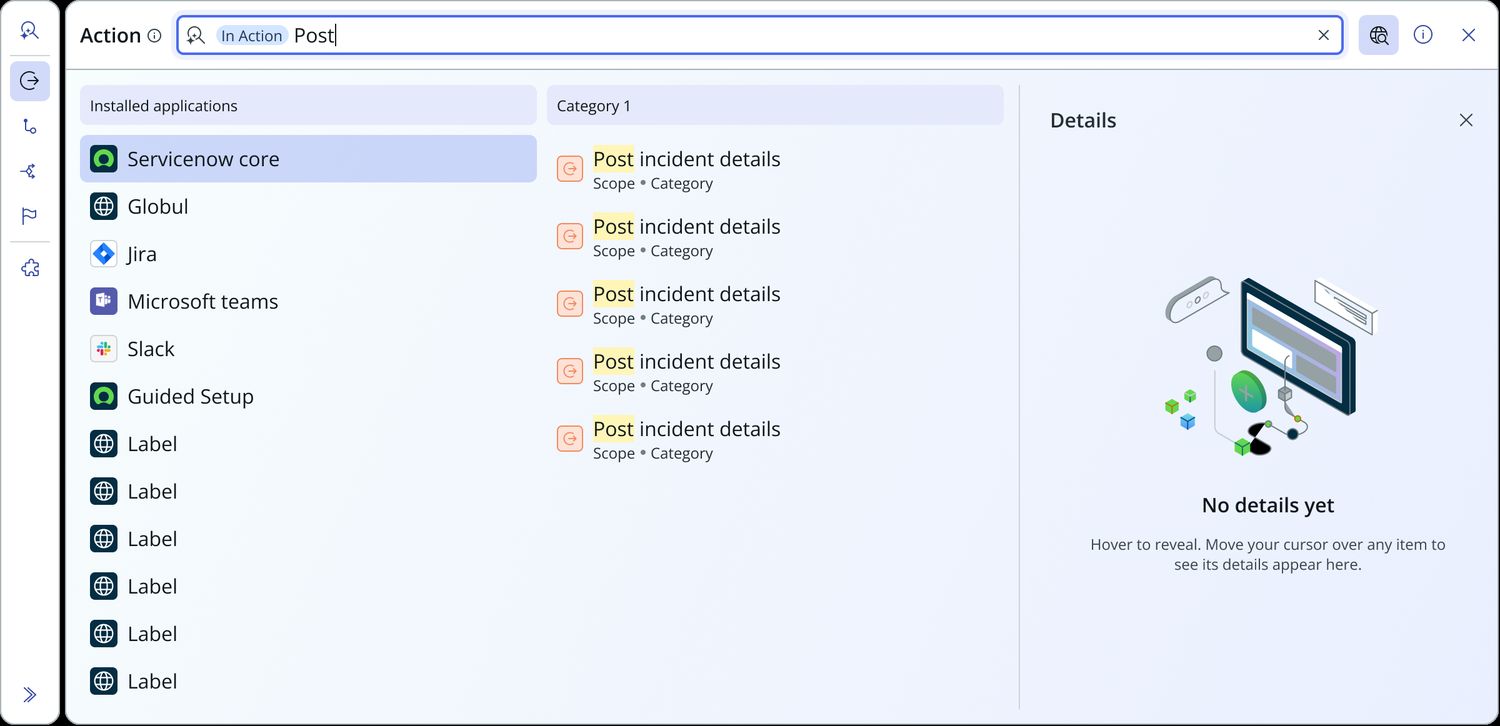Image resolution: width=1500 pixels, height=726 pixels.
Task: Open the info icon right of the search bar
Action: (x=1423, y=35)
